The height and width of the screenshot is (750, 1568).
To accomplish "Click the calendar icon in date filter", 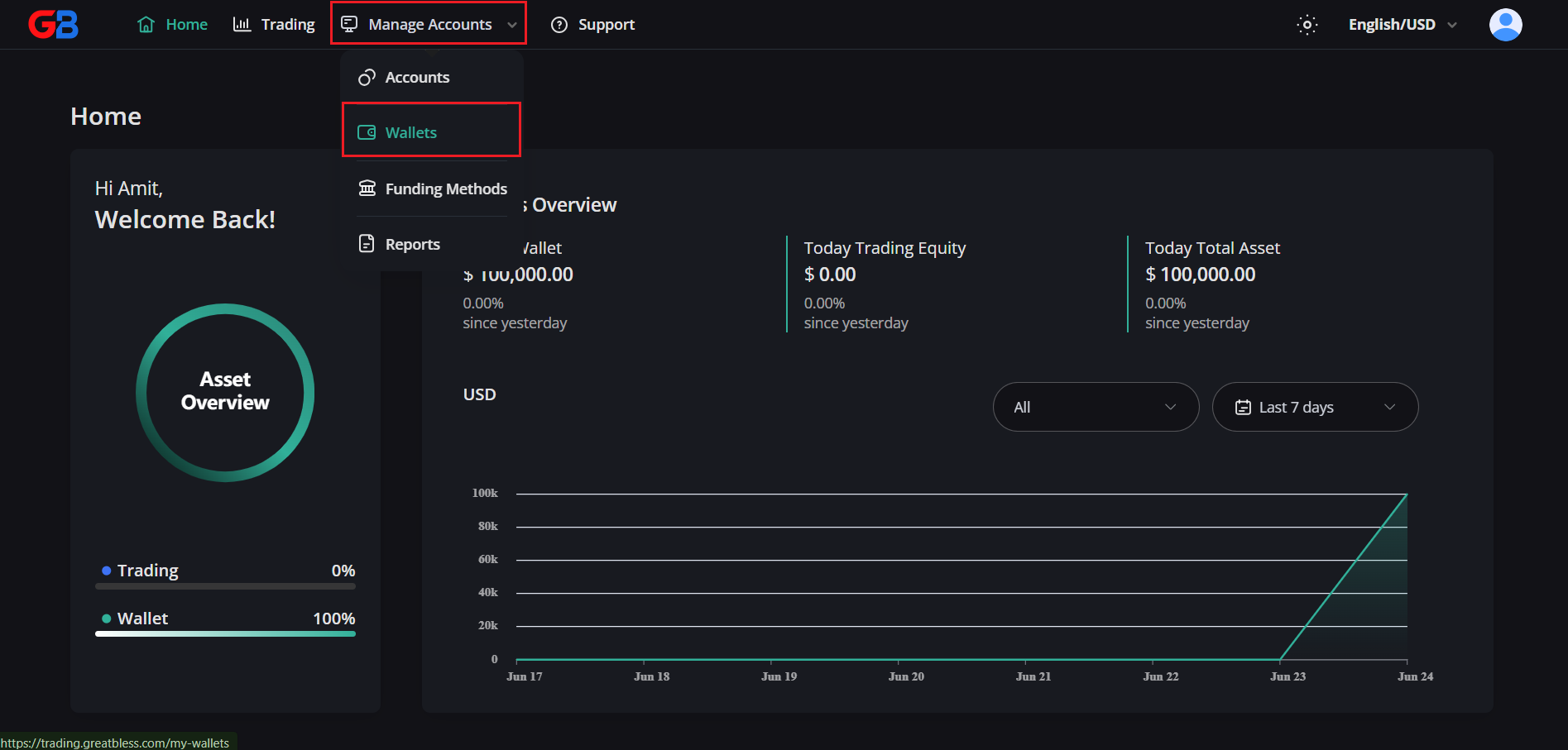I will click(1243, 407).
